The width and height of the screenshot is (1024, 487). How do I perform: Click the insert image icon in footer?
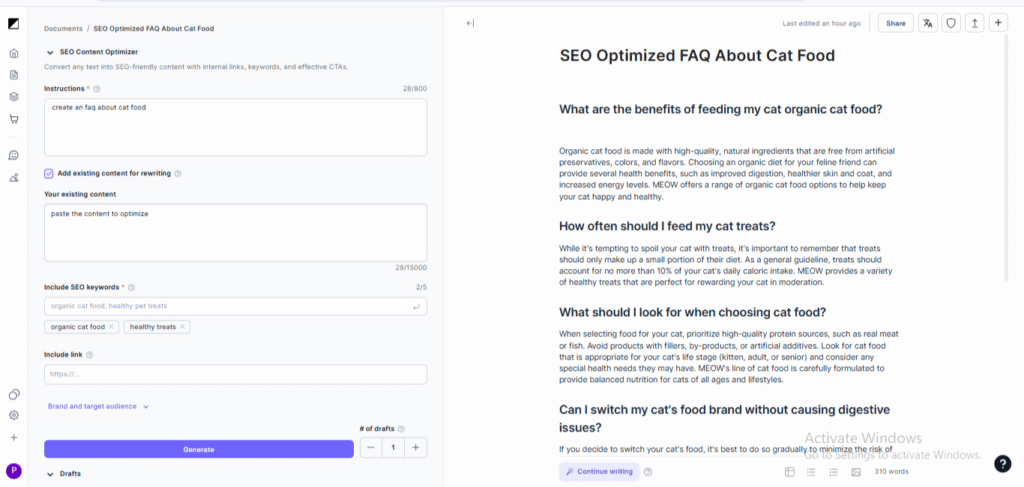click(855, 471)
